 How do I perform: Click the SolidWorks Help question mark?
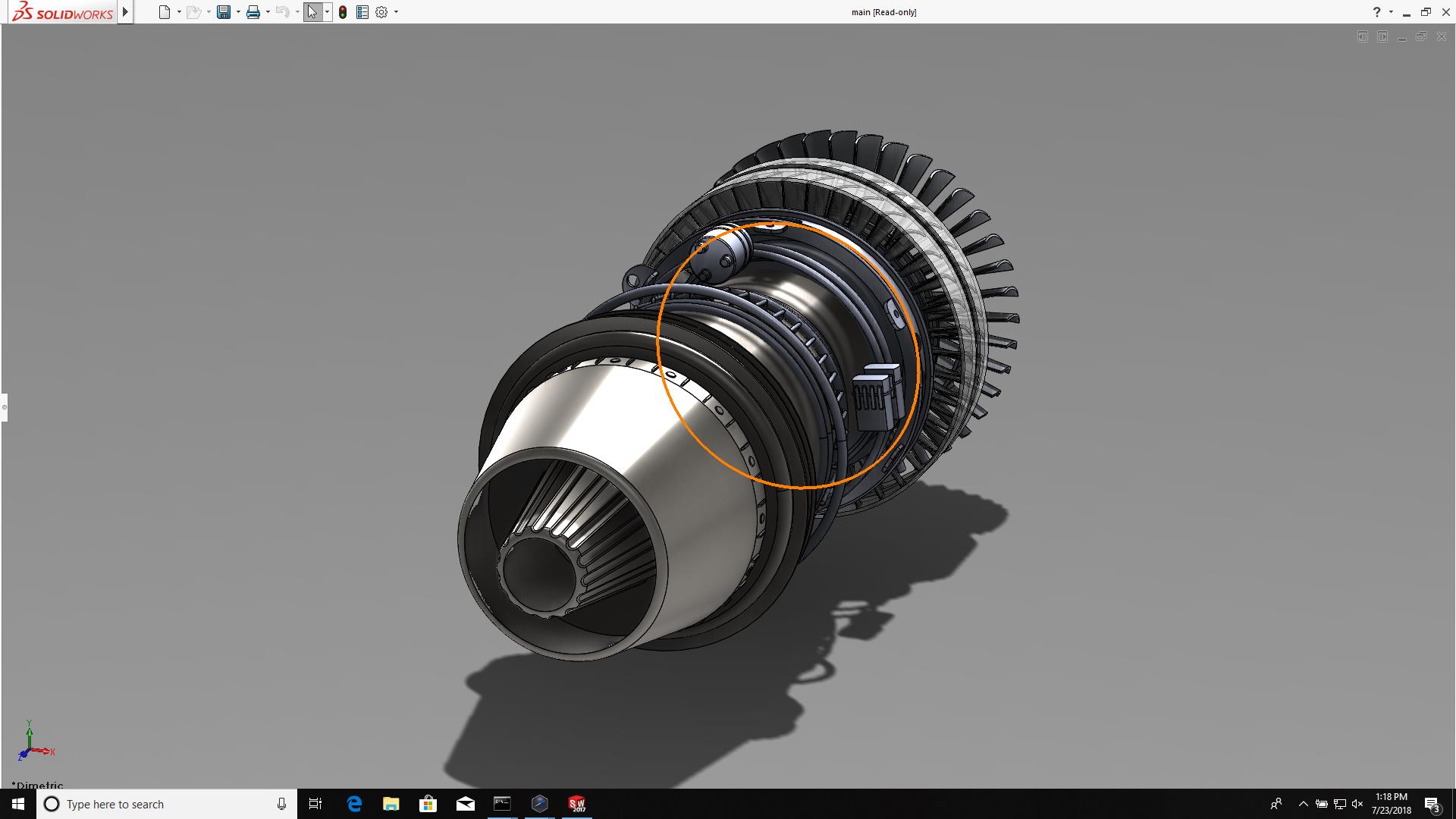[1376, 12]
